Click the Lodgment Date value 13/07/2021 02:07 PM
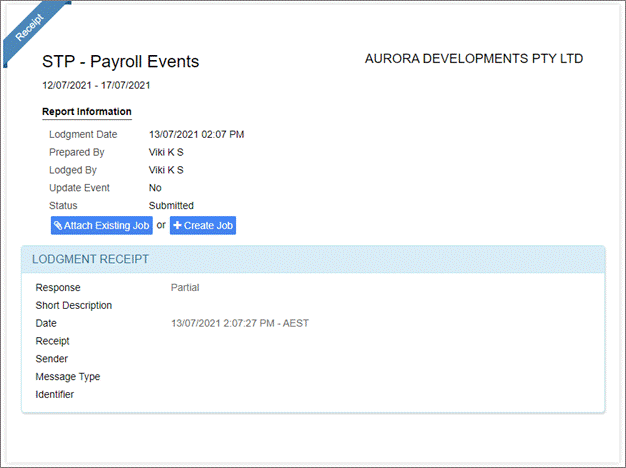Viewport: 626px width, 468px height. [x=196, y=135]
